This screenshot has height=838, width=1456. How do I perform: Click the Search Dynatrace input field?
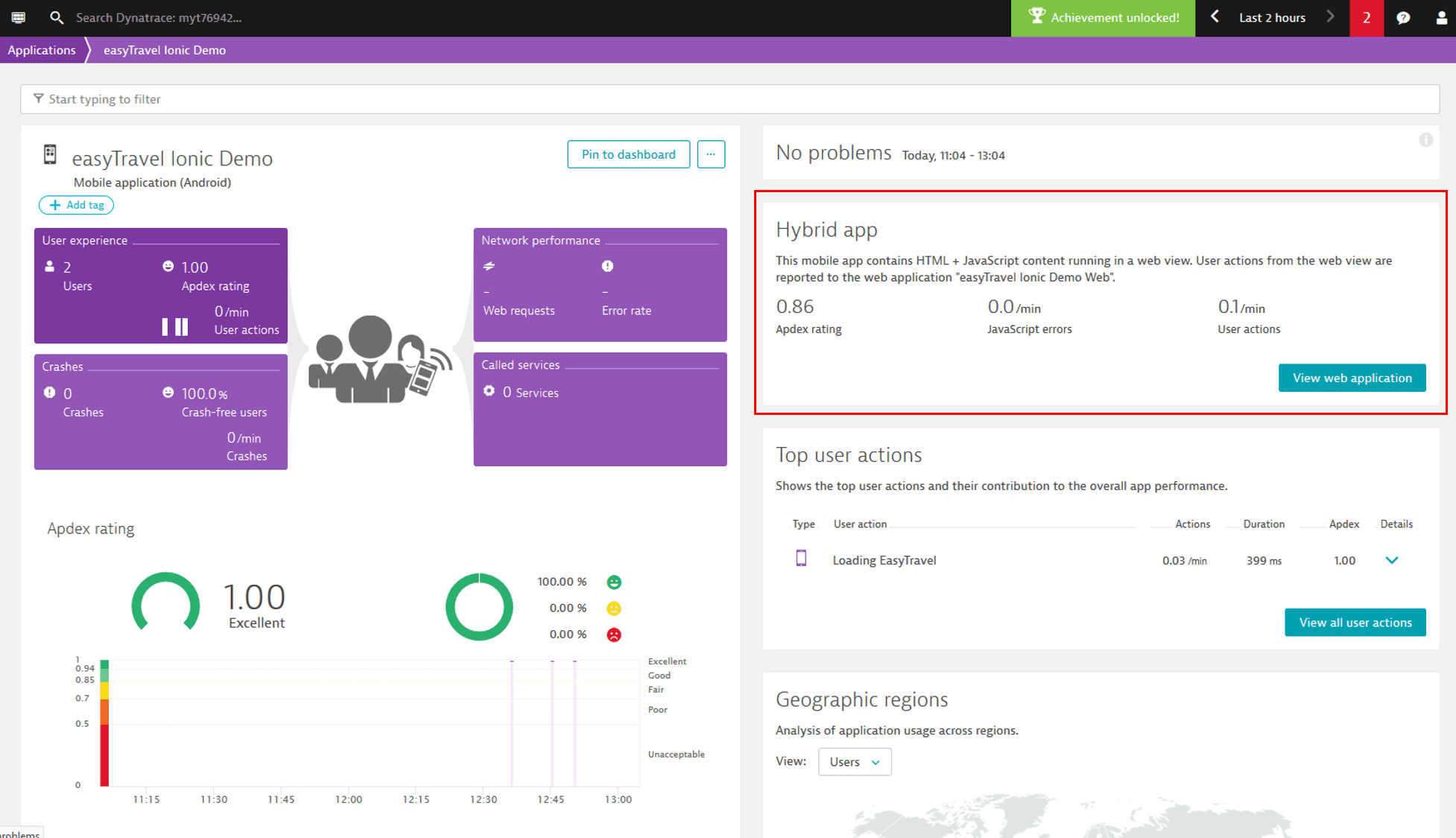pos(160,18)
